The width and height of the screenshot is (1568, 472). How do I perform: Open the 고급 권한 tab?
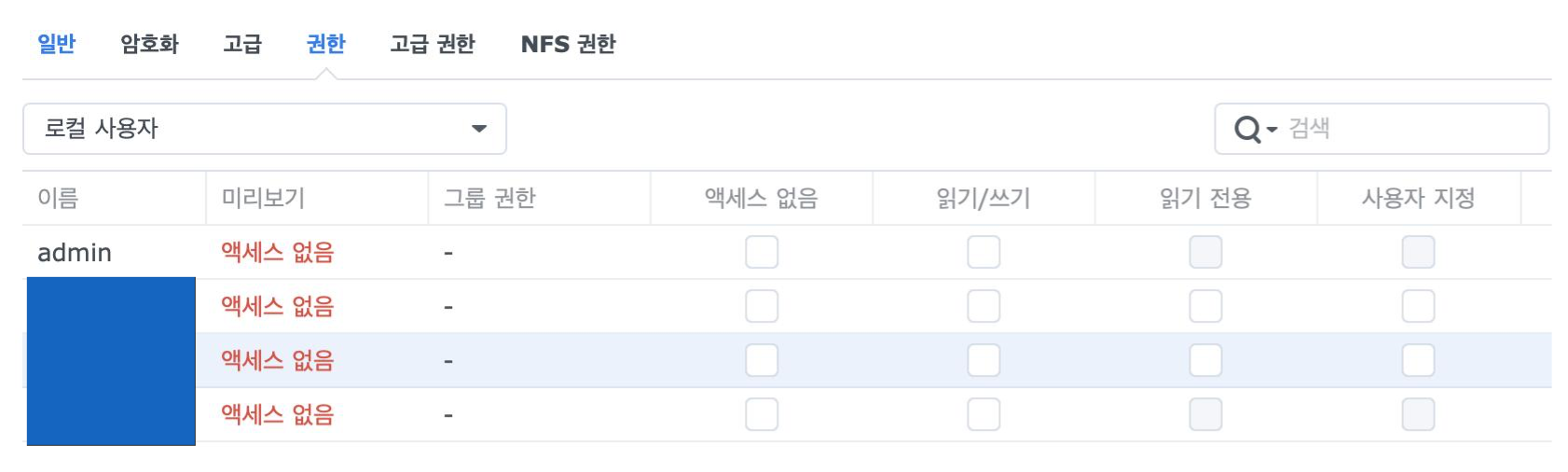tap(433, 44)
